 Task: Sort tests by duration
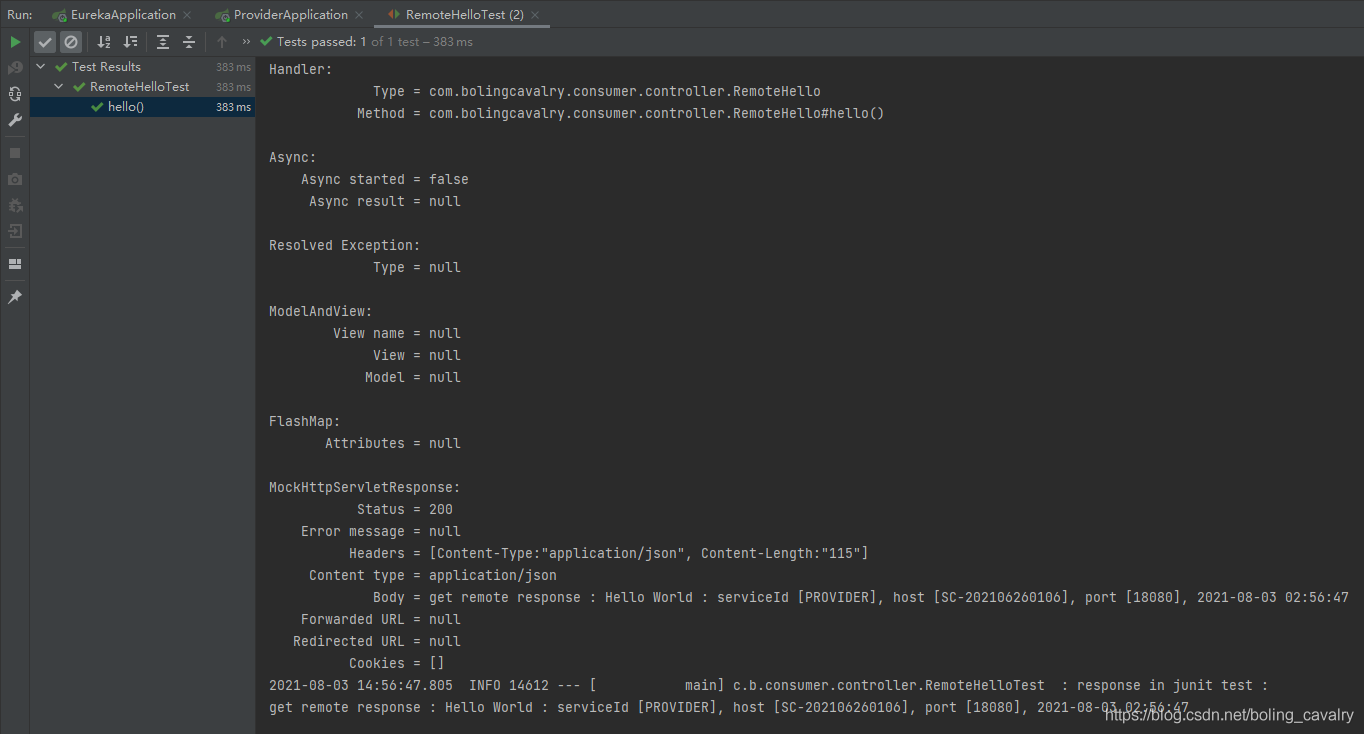[130, 42]
